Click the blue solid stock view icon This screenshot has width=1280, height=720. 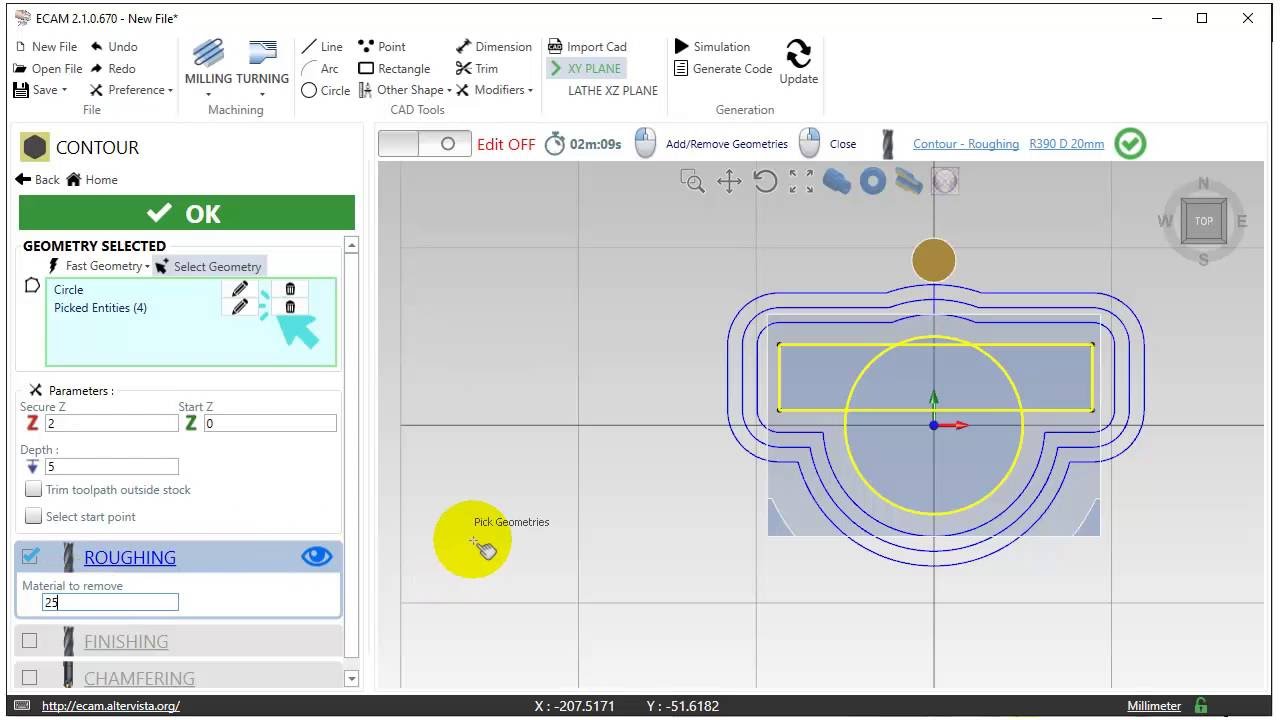pos(837,181)
